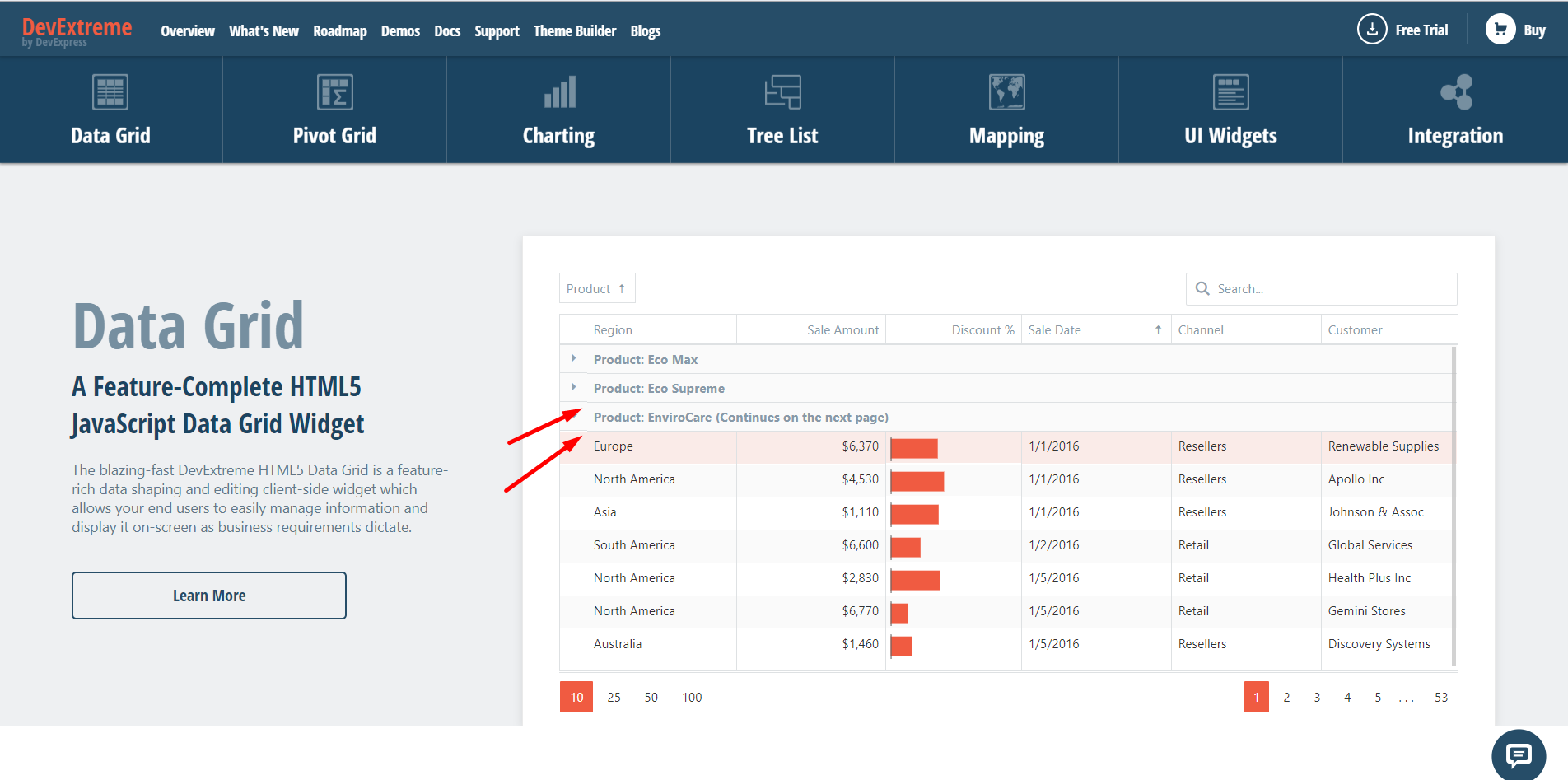Switch to the Theme Builder menu entry
Viewport: 1568px width, 780px height.
point(574,30)
